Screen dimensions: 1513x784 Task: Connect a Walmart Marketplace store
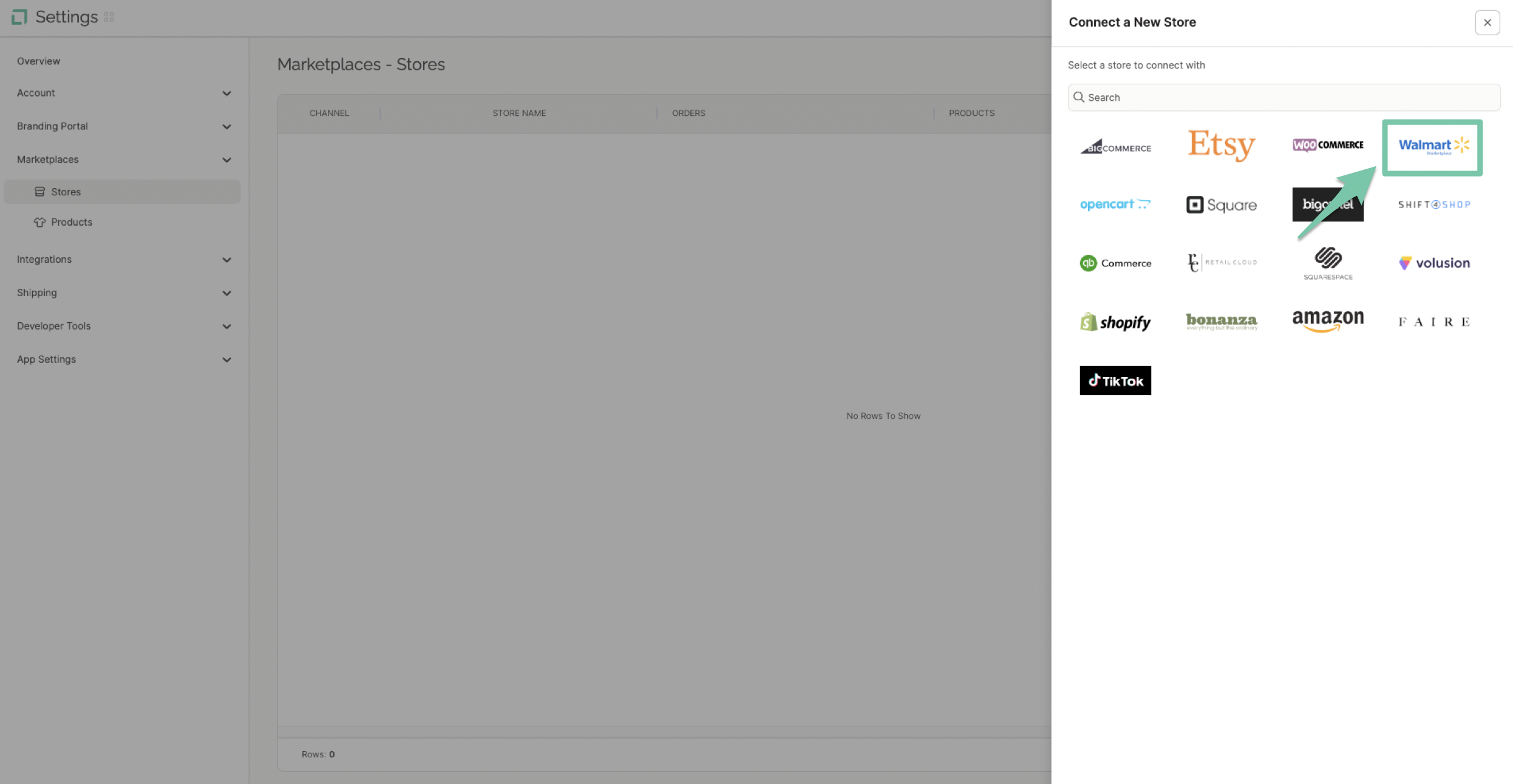click(x=1433, y=146)
